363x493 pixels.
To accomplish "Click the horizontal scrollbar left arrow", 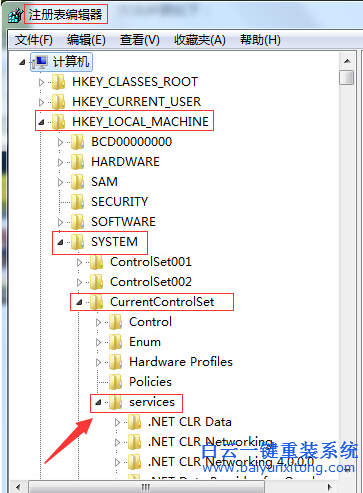I will pos(18,487).
